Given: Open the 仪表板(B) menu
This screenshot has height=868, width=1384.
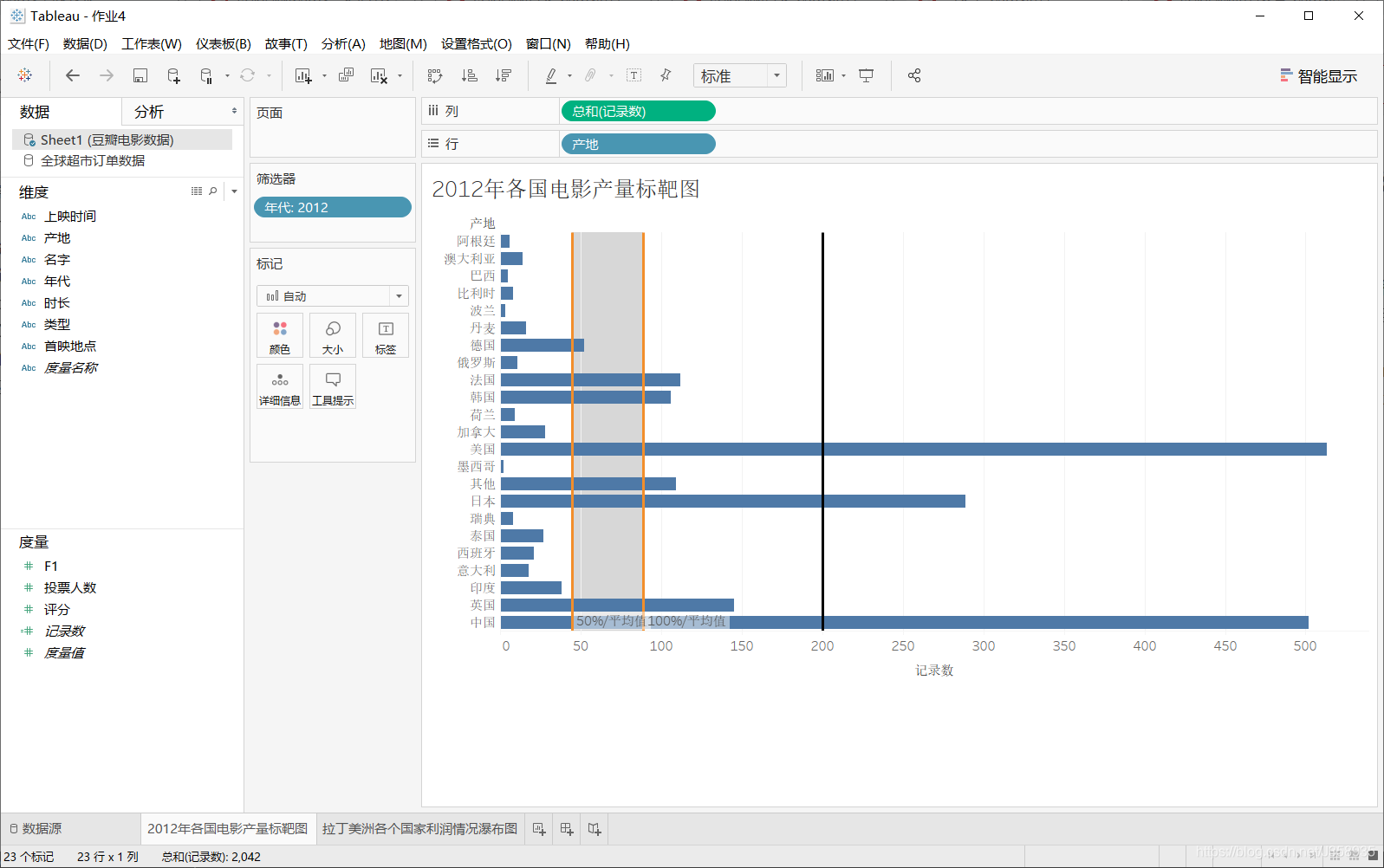Looking at the screenshot, I should click(x=224, y=43).
